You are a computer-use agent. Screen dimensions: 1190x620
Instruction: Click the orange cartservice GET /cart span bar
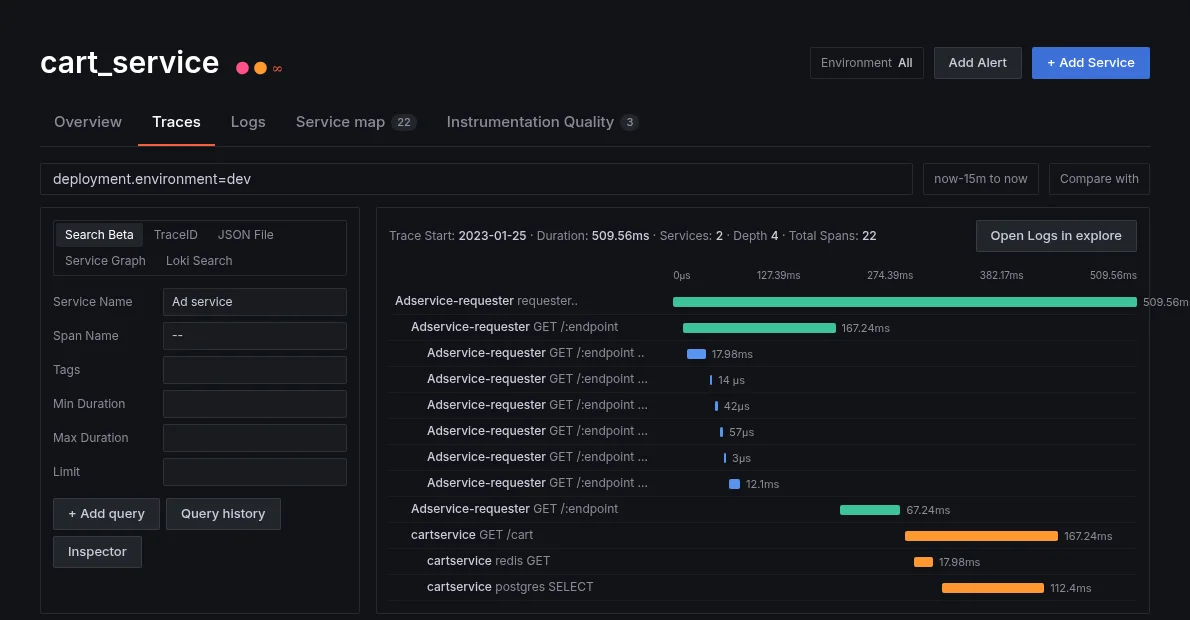981,537
